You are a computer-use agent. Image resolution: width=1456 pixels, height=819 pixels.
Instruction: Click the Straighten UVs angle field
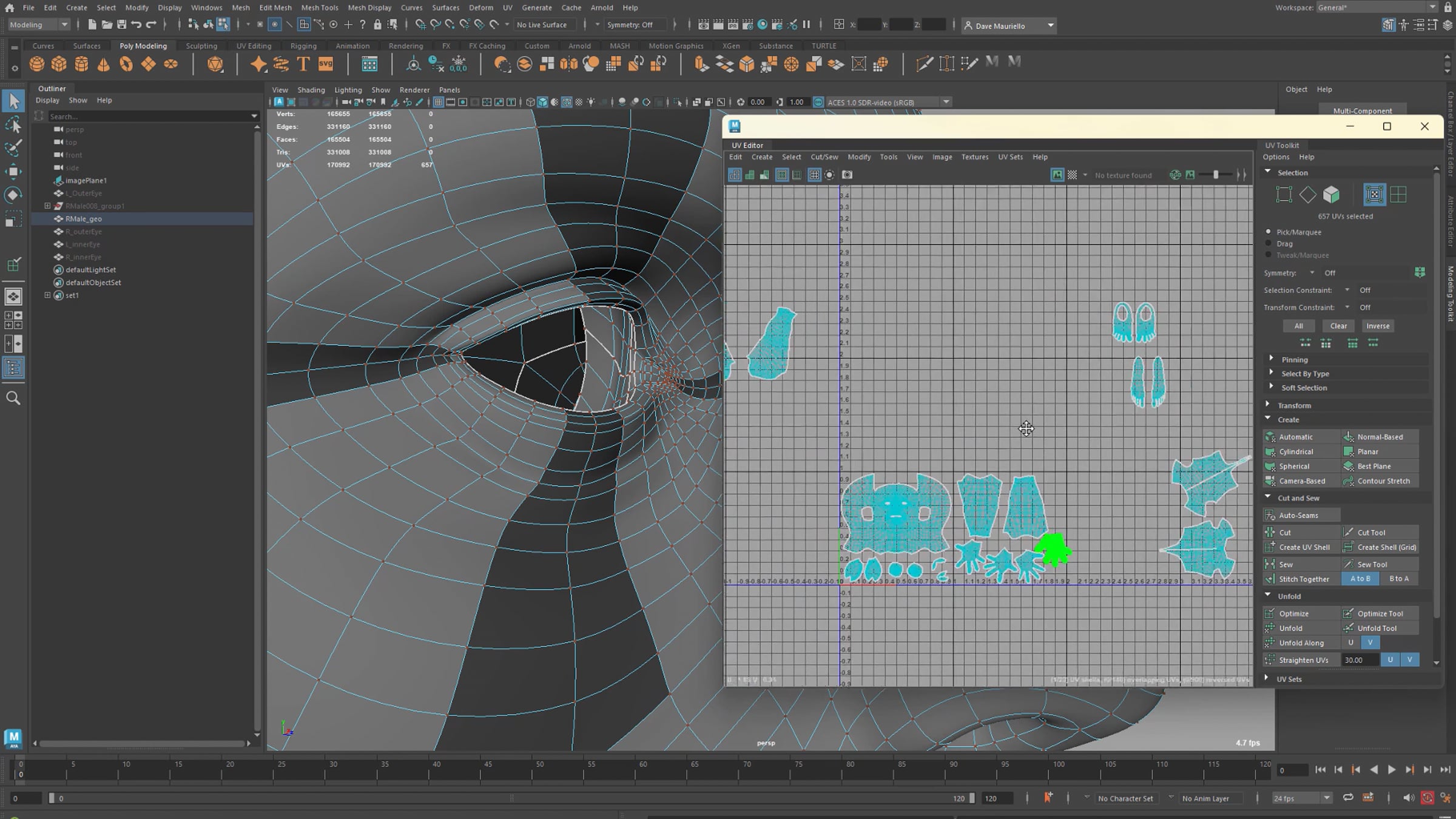tap(1359, 660)
